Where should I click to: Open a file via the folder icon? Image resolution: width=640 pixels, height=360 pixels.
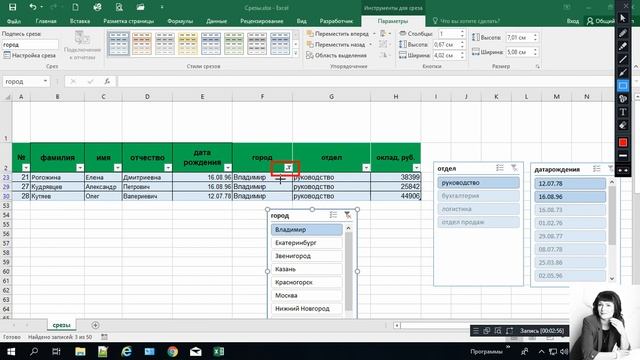[x=140, y=7]
